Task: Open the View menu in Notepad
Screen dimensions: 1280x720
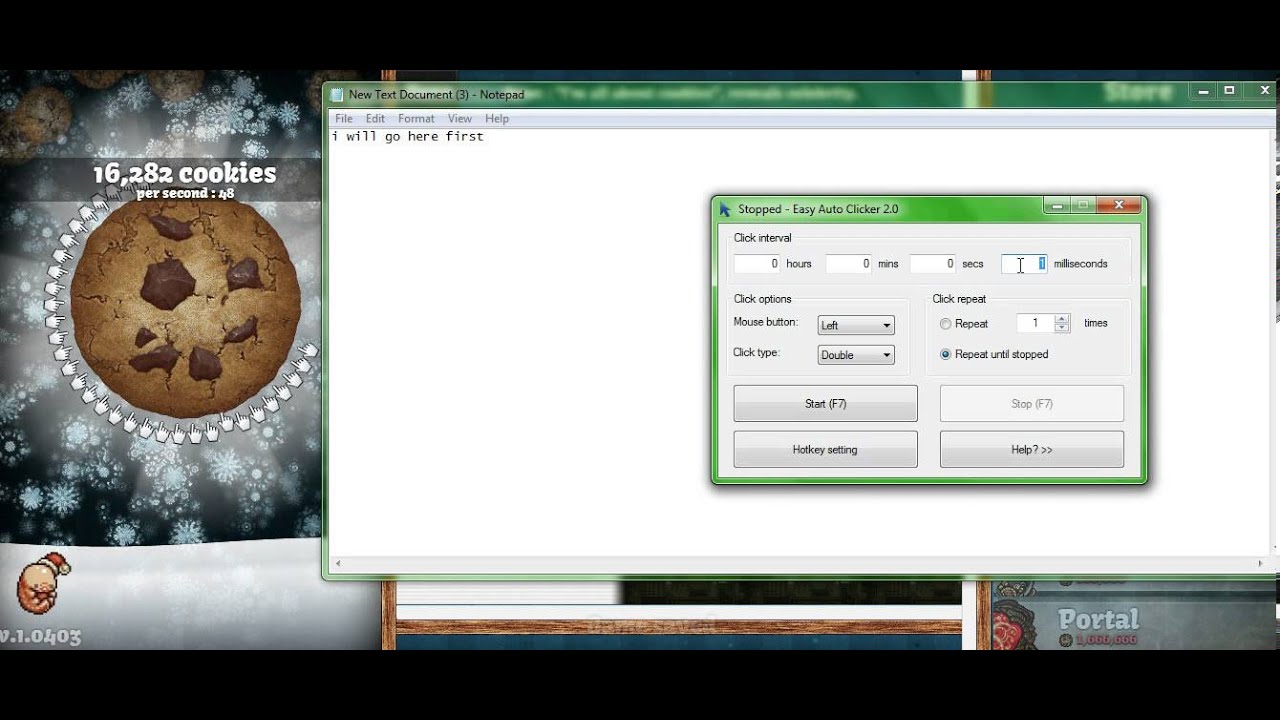Action: click(x=460, y=118)
